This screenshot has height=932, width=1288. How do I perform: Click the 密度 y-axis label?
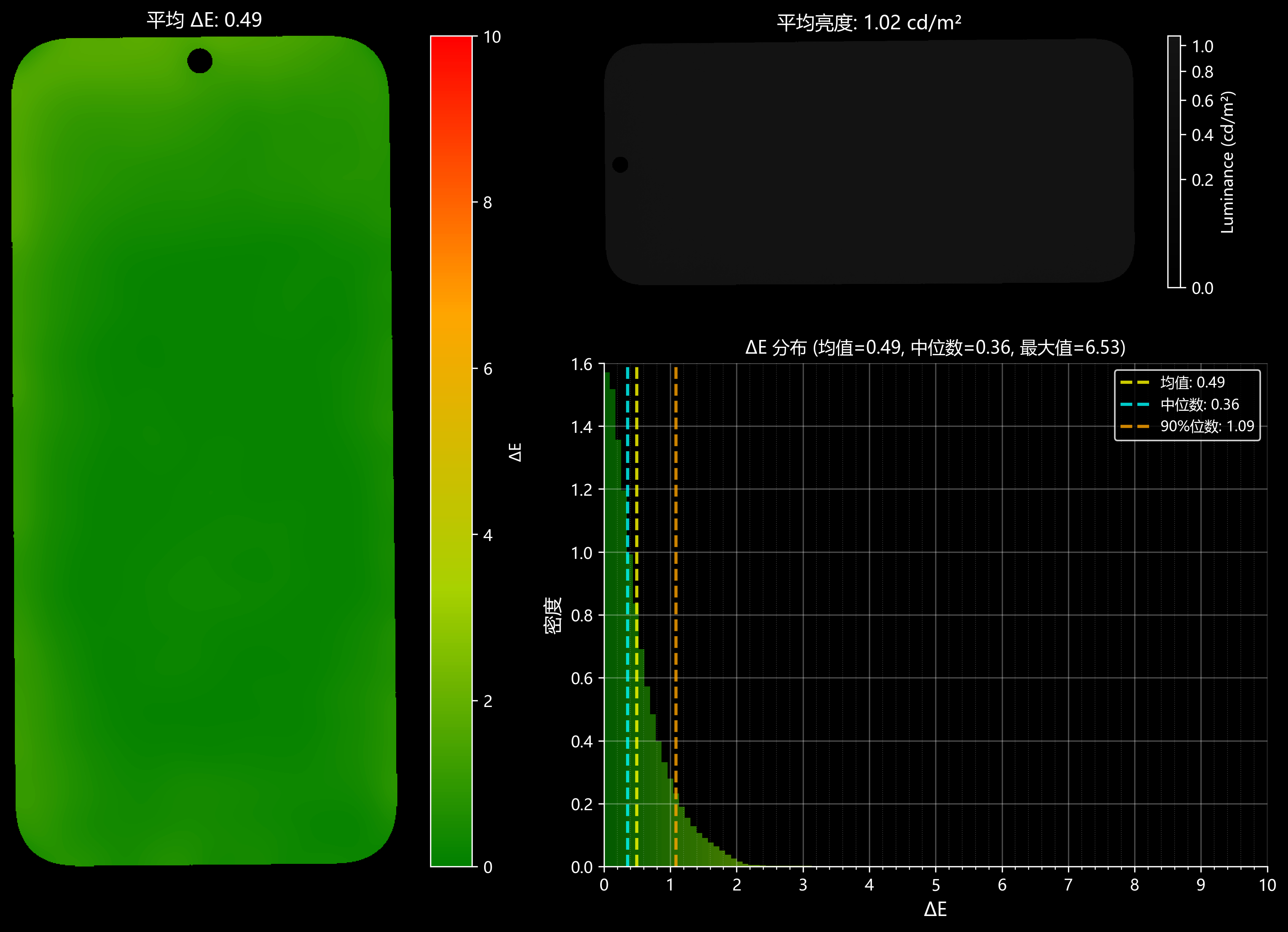click(553, 615)
